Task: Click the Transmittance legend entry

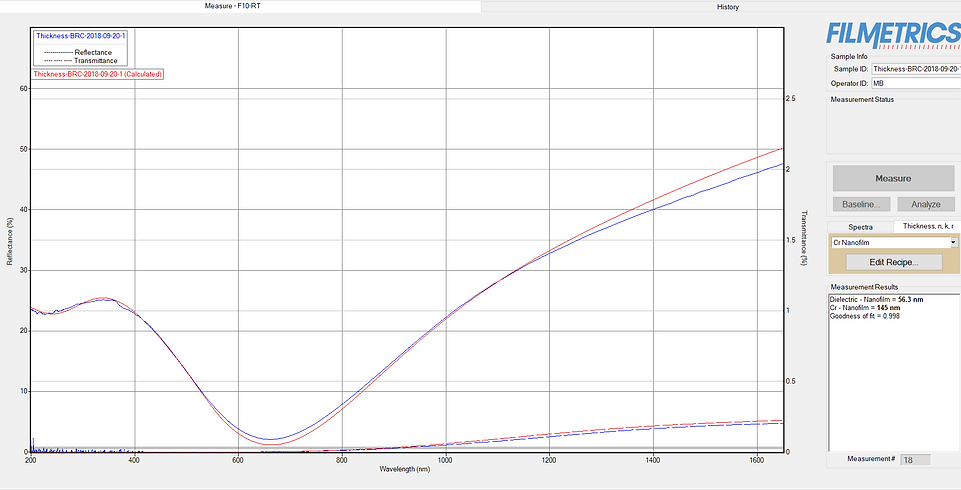Action: [x=95, y=60]
